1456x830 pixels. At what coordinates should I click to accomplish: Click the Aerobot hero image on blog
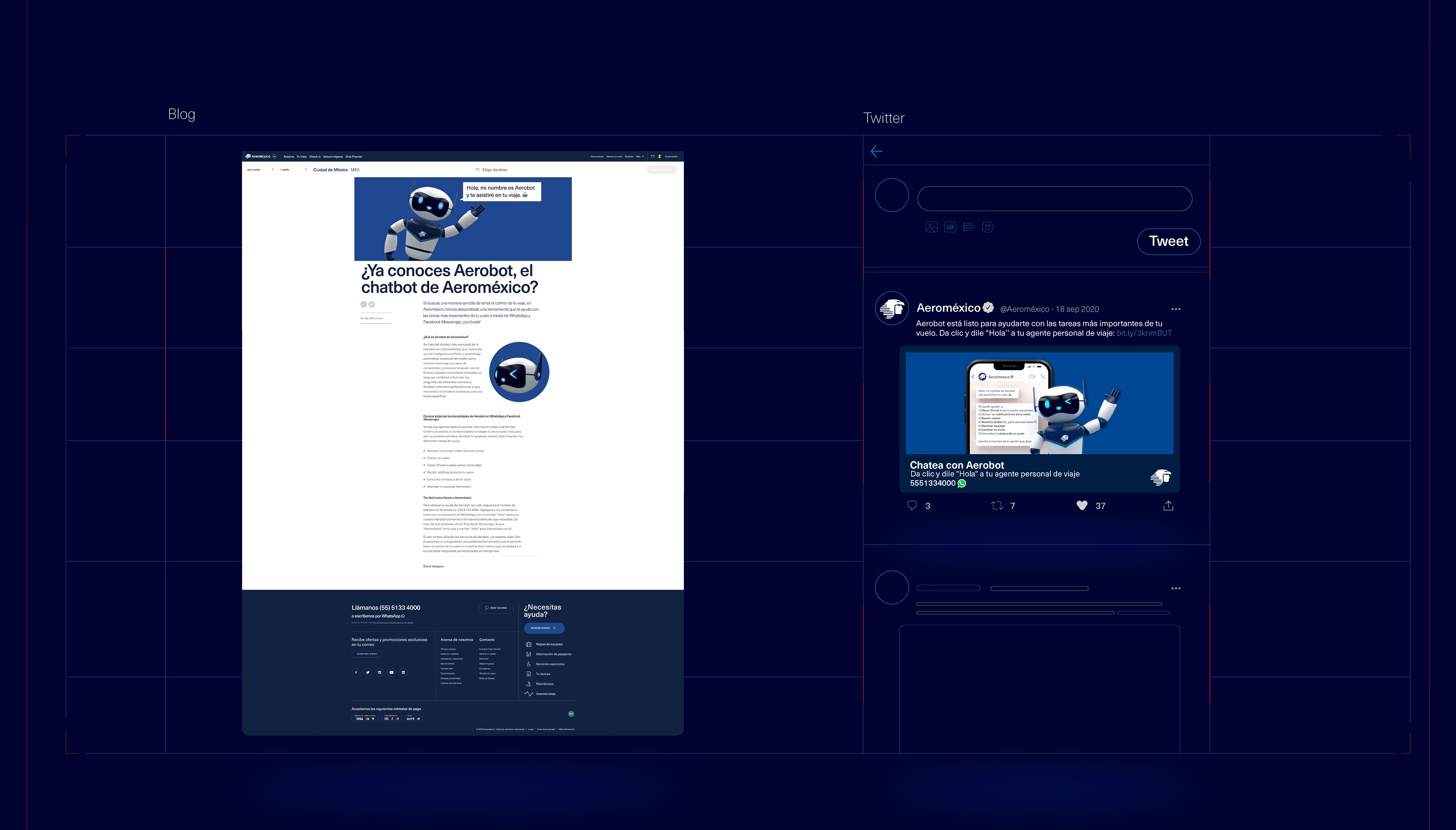click(463, 219)
